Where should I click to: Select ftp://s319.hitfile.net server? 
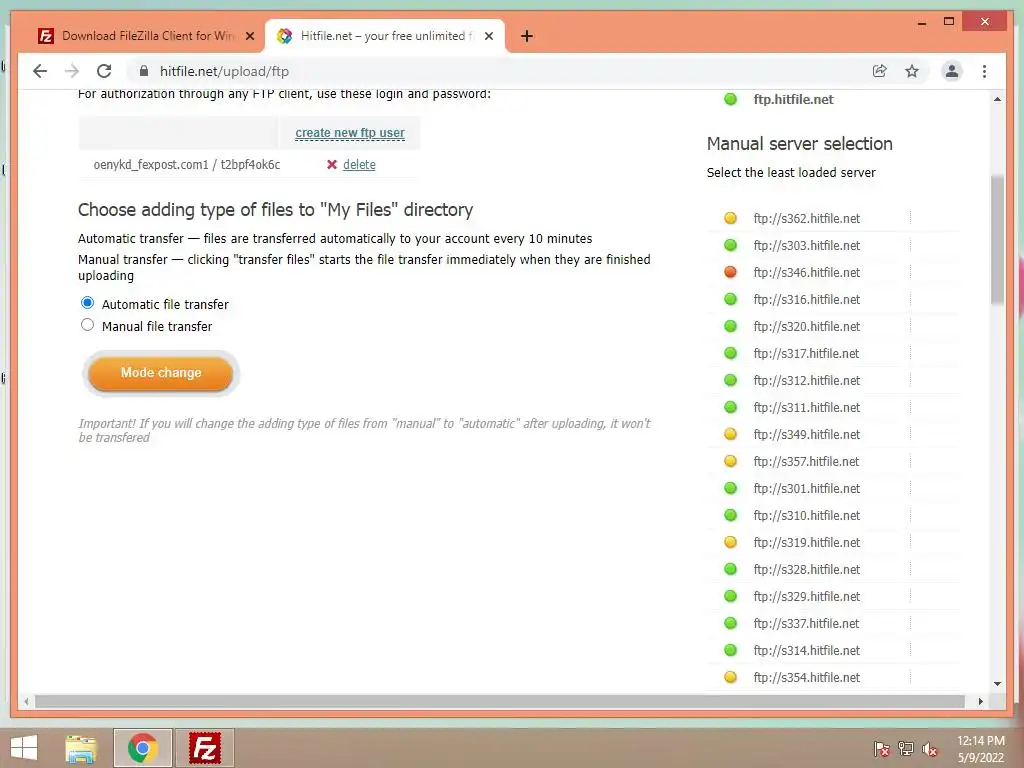807,543
